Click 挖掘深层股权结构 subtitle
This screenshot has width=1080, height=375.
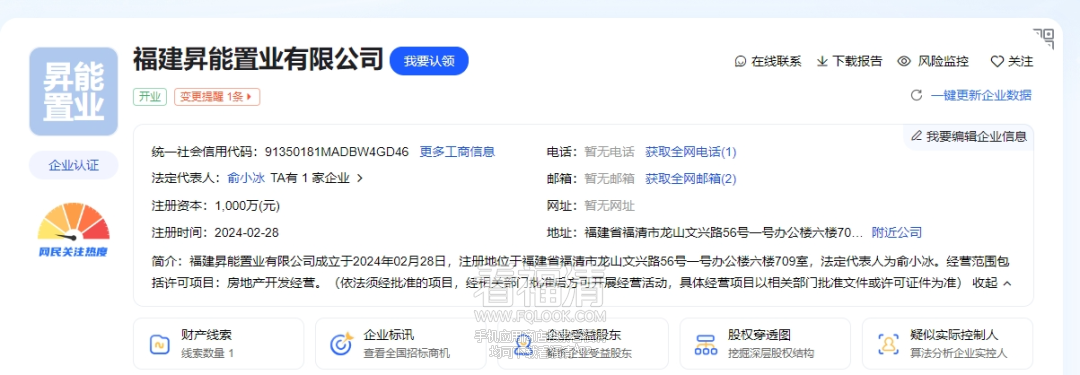click(x=771, y=353)
